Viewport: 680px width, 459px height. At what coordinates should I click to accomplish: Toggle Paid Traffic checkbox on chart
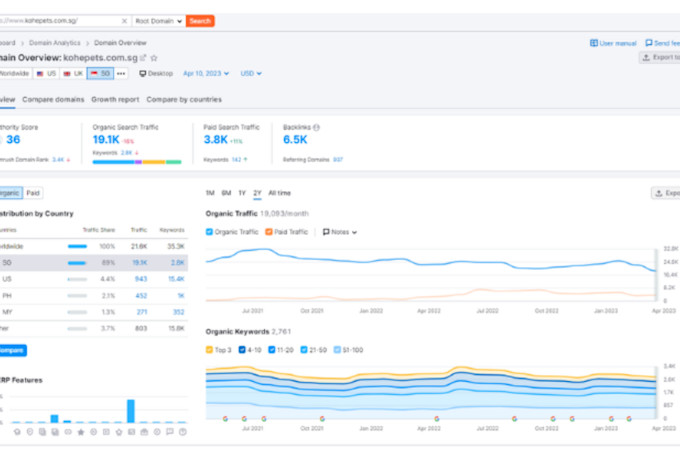[269, 232]
